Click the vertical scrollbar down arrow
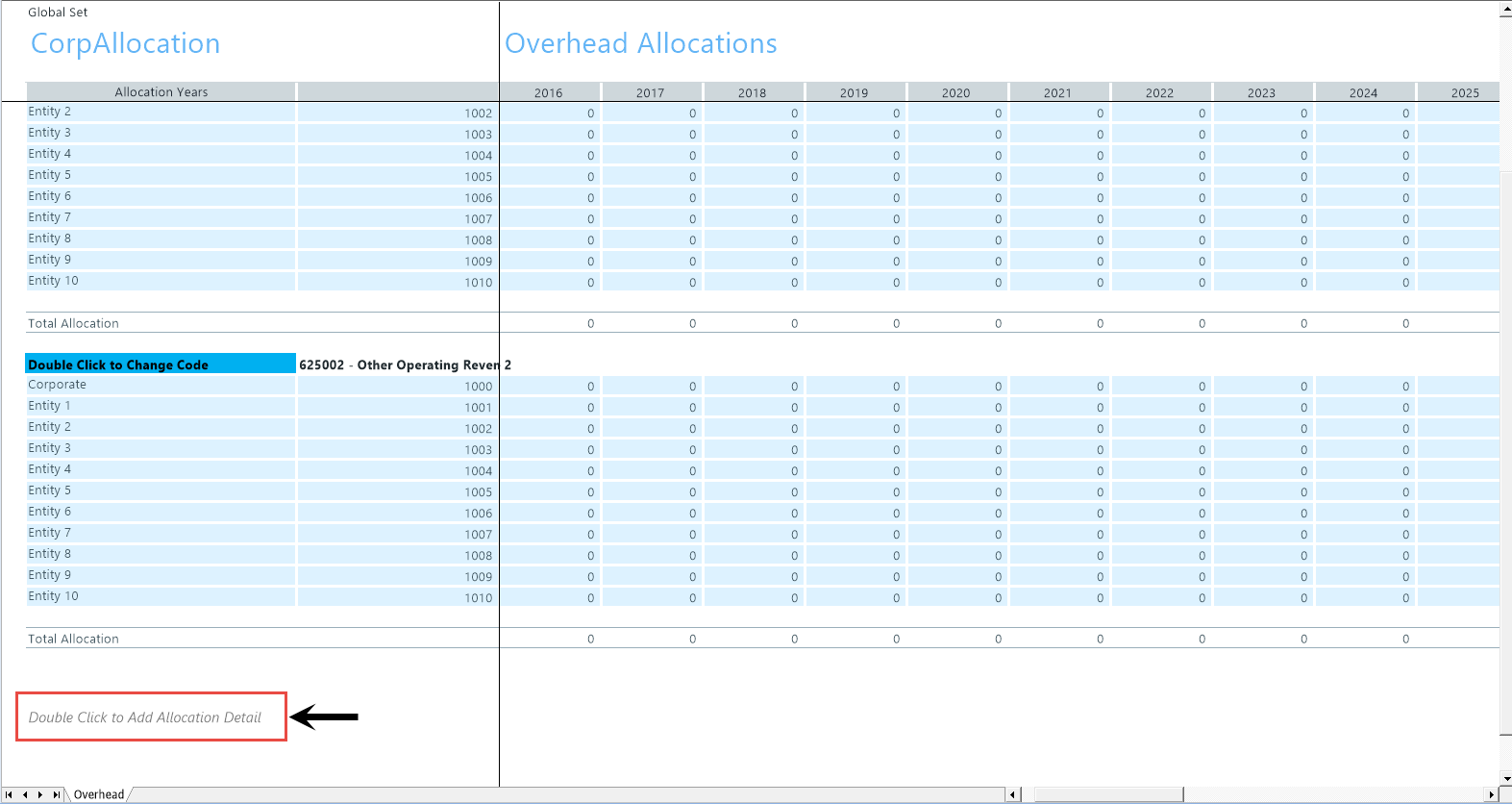Screen dimensions: 1512x804 click(1505, 778)
